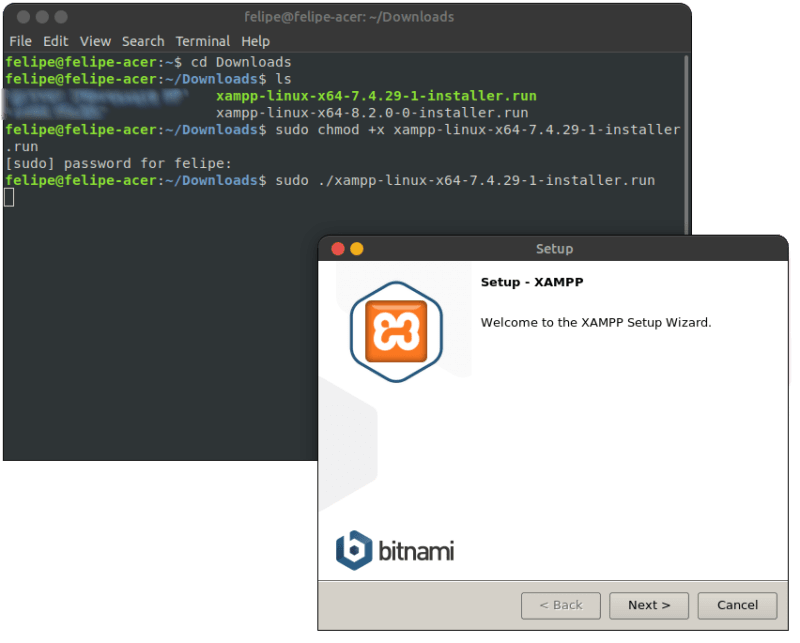The height and width of the screenshot is (643, 800).
Task: Click the "Setup - XAMPP" heading
Action: pos(532,282)
